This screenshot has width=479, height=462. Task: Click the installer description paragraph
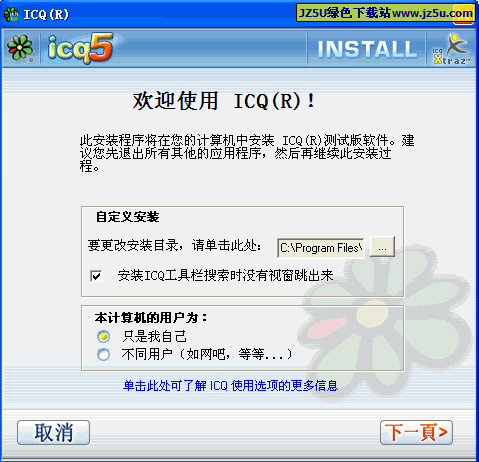coord(247,153)
